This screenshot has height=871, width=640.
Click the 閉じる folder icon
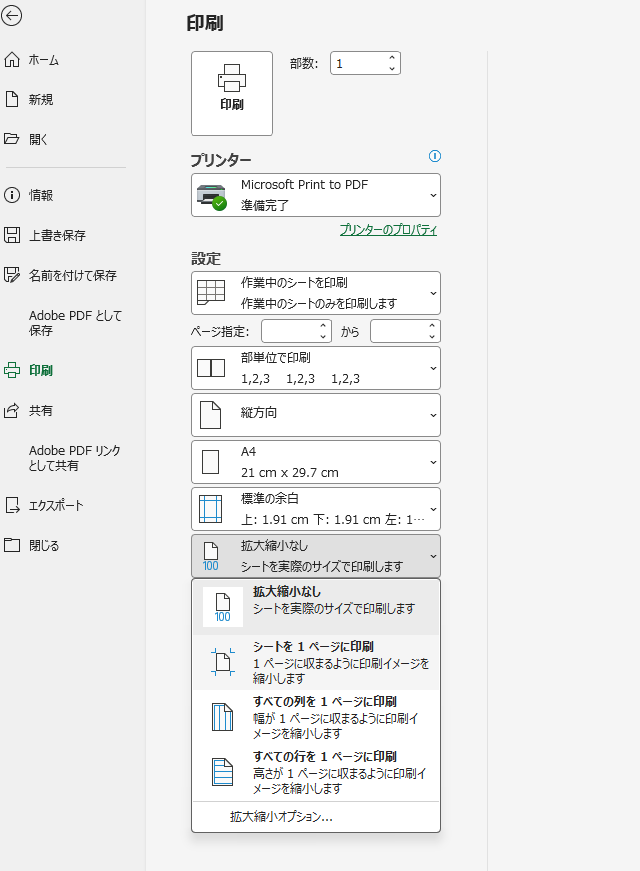tap(12, 545)
